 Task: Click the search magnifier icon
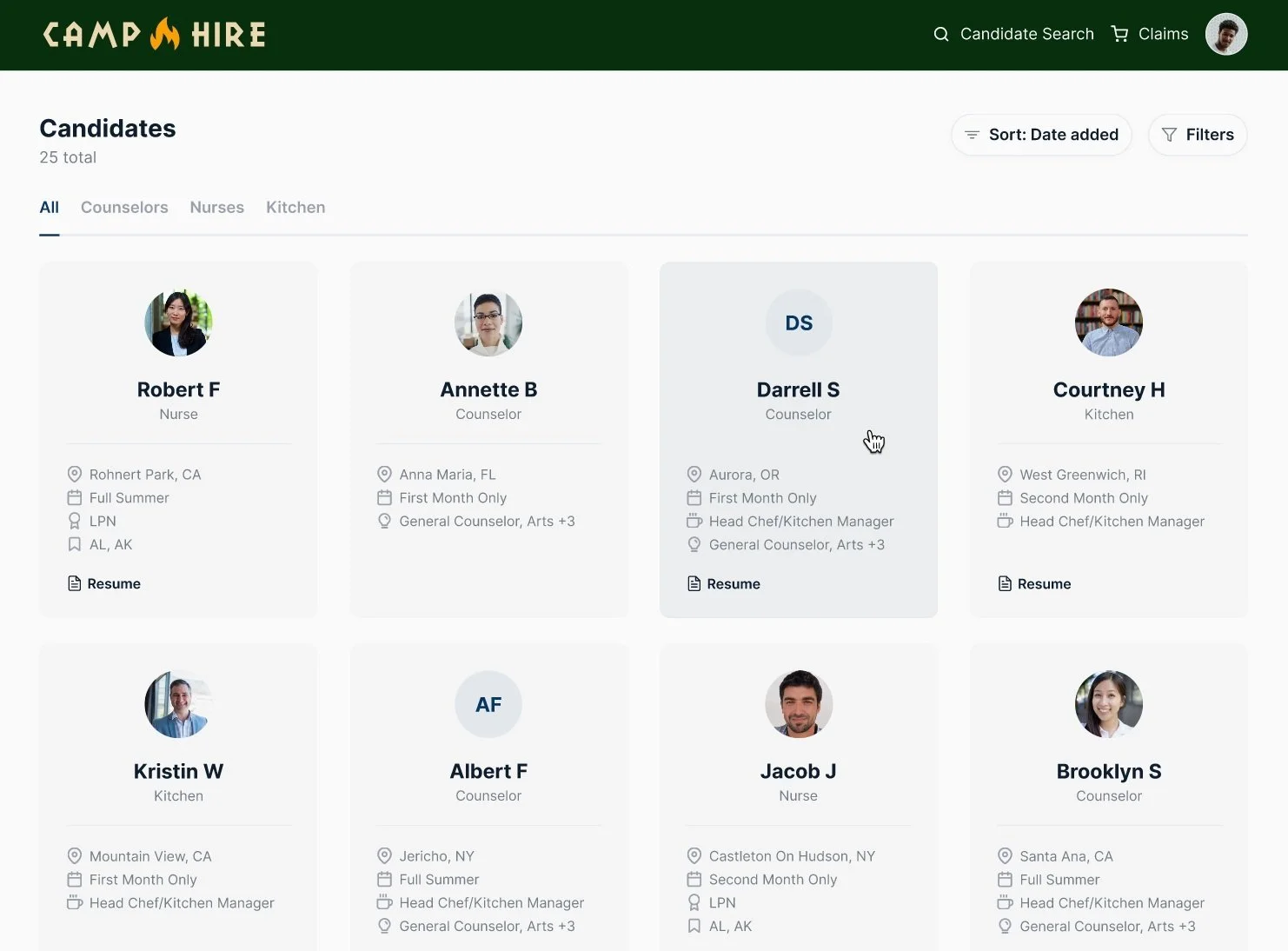coord(941,35)
